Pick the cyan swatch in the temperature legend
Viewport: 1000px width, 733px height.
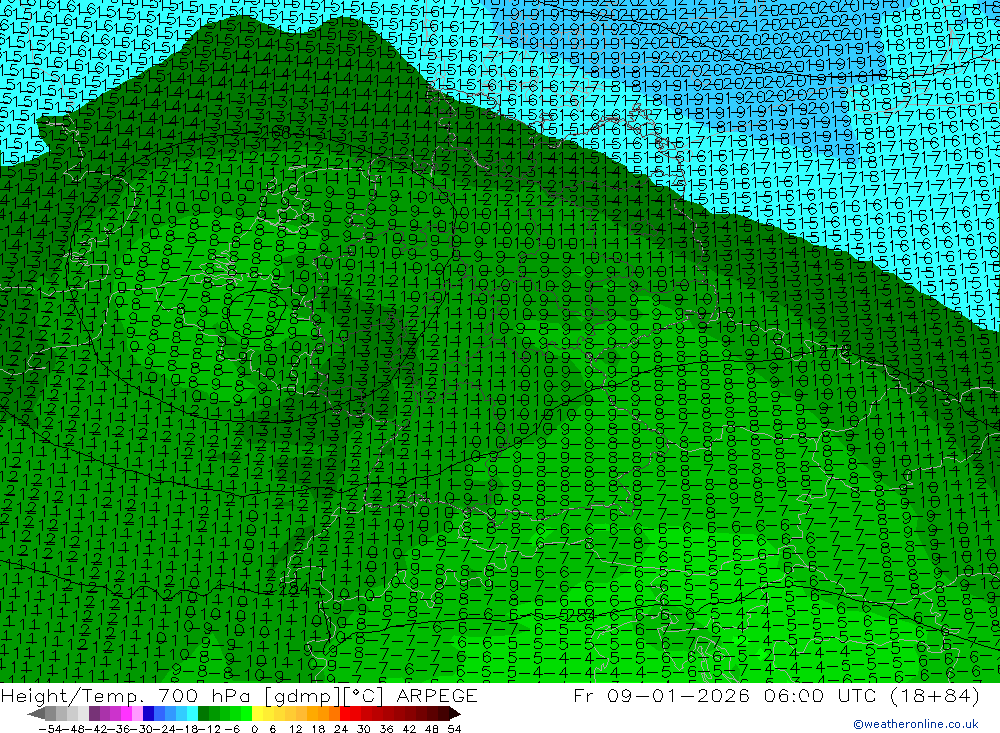[x=192, y=714]
